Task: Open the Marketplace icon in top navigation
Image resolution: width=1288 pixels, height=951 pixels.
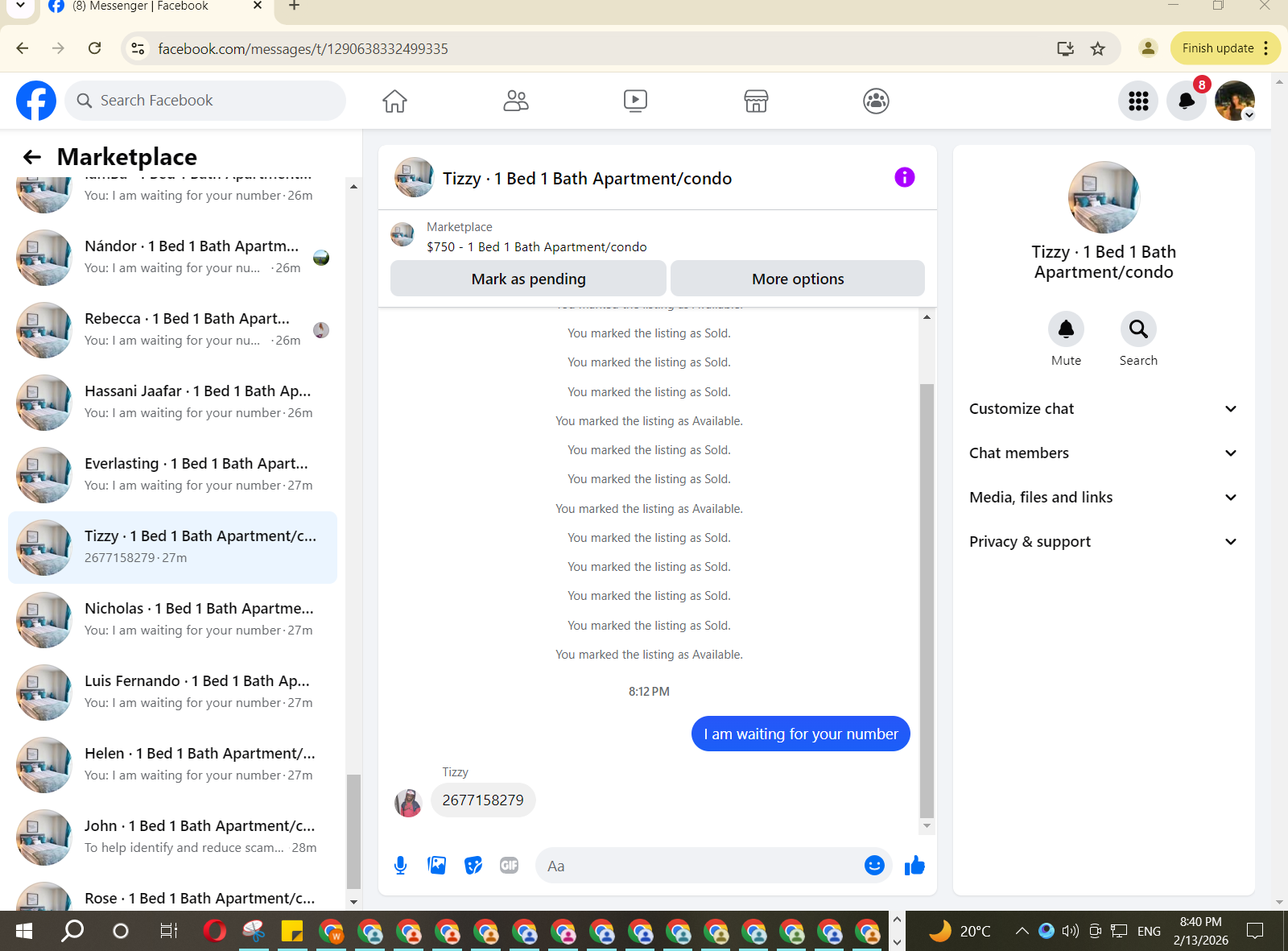Action: click(756, 101)
